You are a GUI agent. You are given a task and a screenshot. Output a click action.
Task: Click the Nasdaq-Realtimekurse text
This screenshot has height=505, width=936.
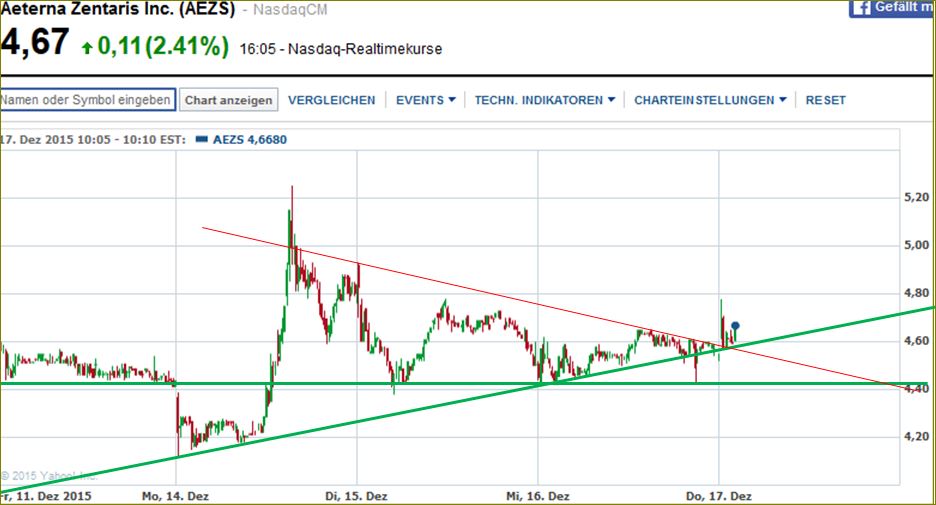(365, 49)
